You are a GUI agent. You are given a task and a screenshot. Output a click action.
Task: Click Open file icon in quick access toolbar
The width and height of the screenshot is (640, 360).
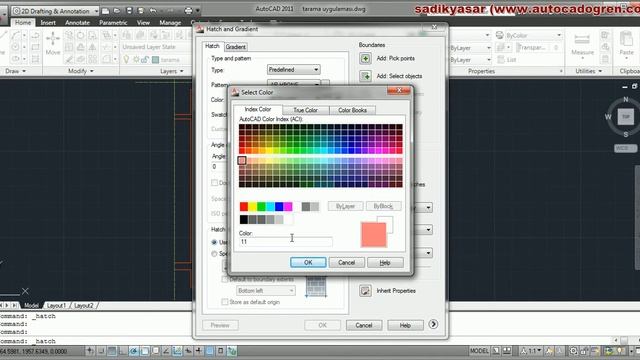click(x=117, y=11)
